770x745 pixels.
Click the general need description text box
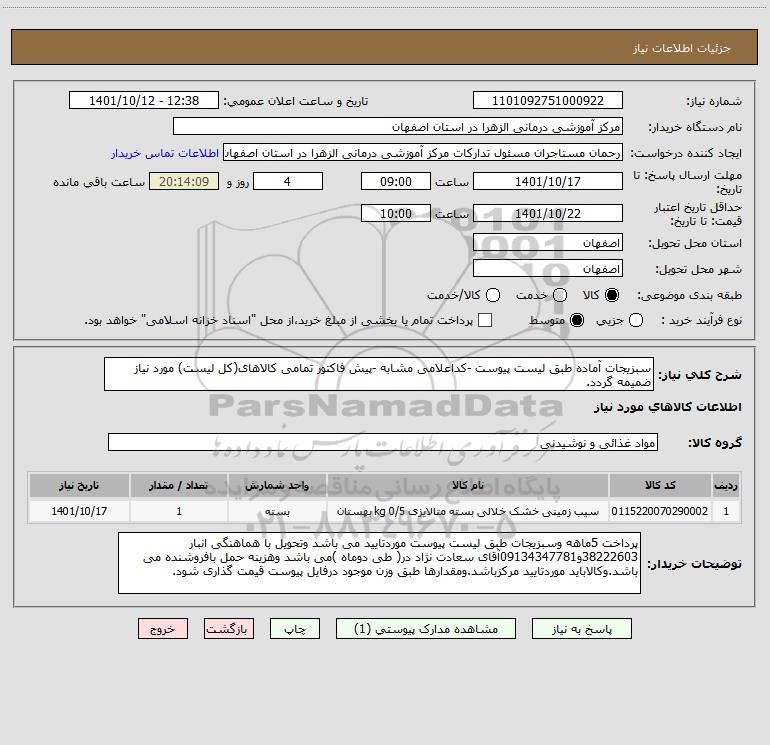tap(379, 375)
